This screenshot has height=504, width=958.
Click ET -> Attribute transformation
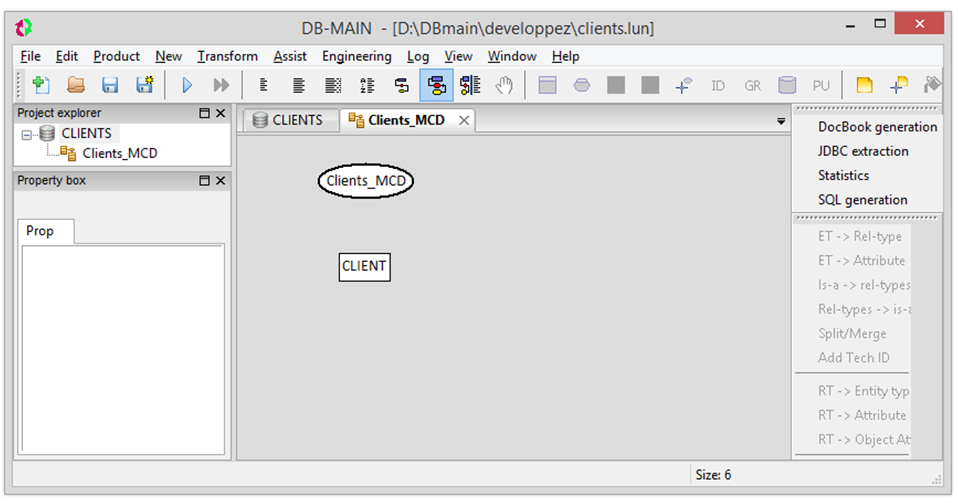point(861,260)
